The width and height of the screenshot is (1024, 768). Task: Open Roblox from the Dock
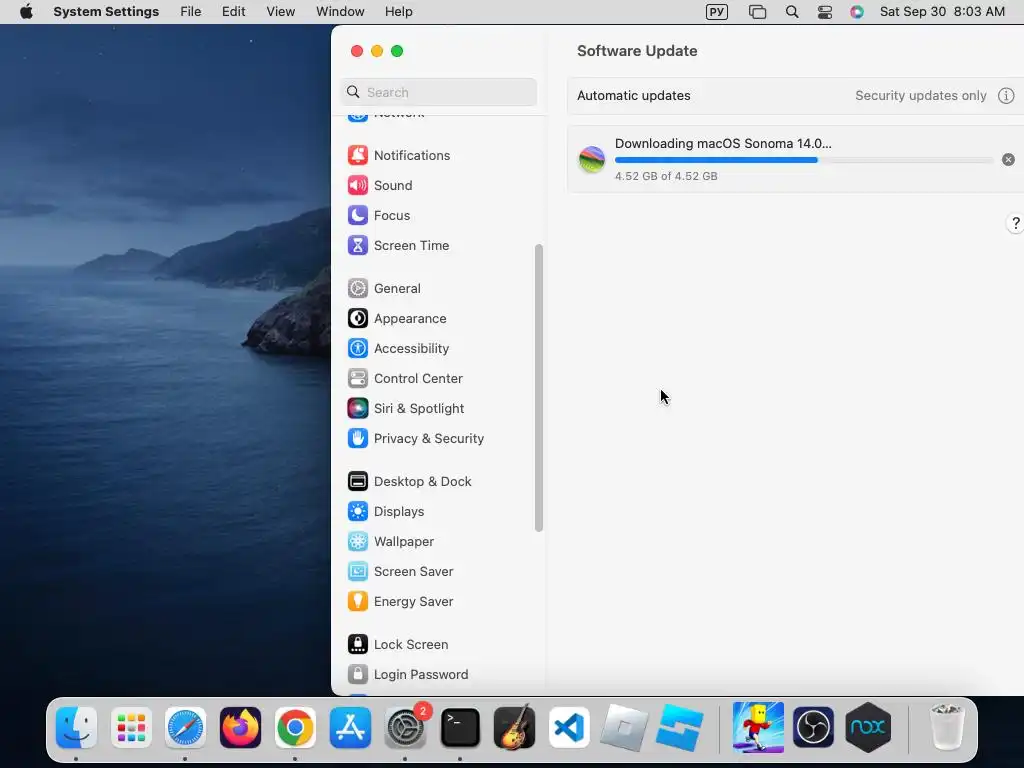tap(624, 728)
